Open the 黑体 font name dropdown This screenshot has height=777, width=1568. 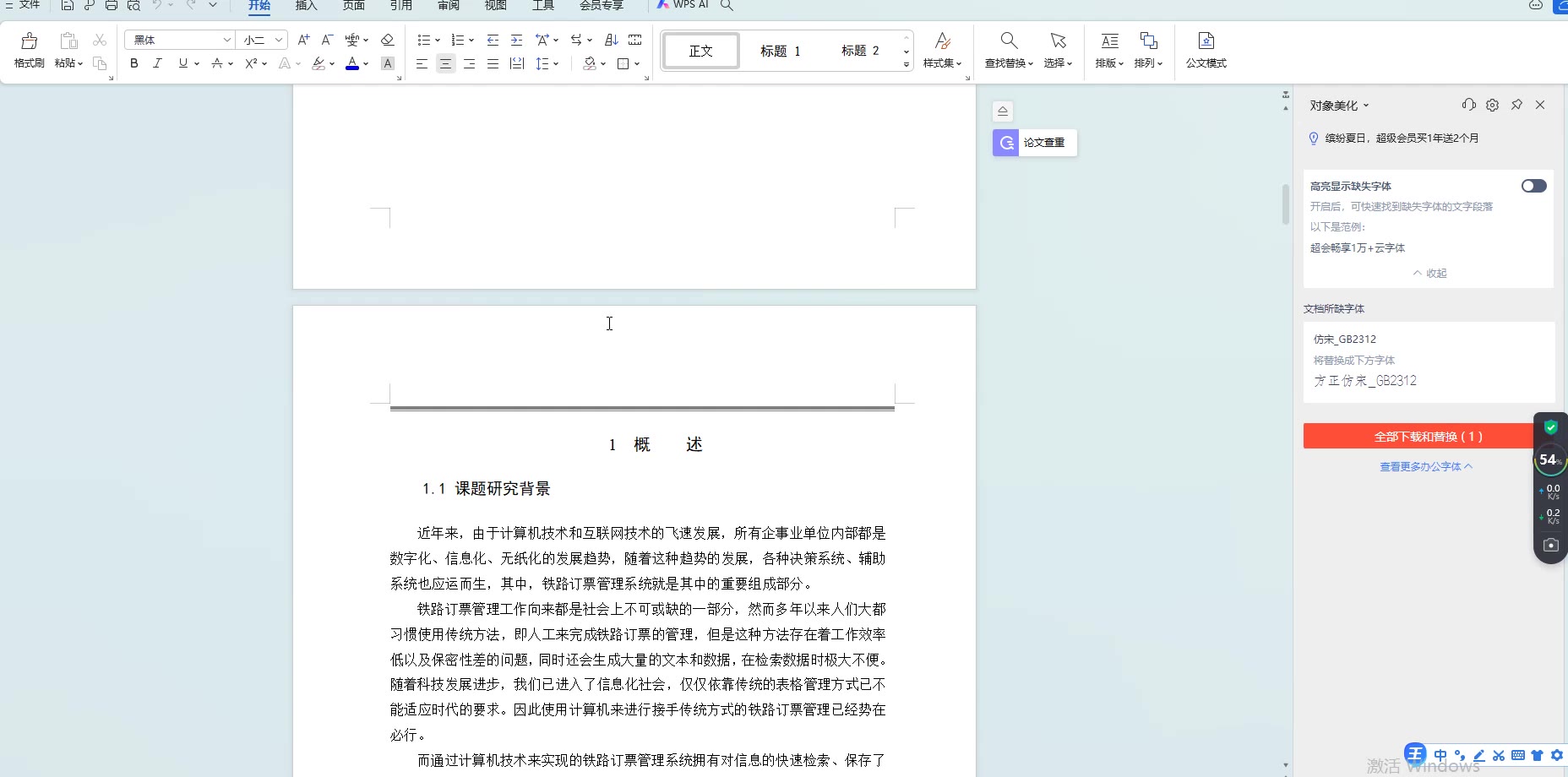(226, 40)
